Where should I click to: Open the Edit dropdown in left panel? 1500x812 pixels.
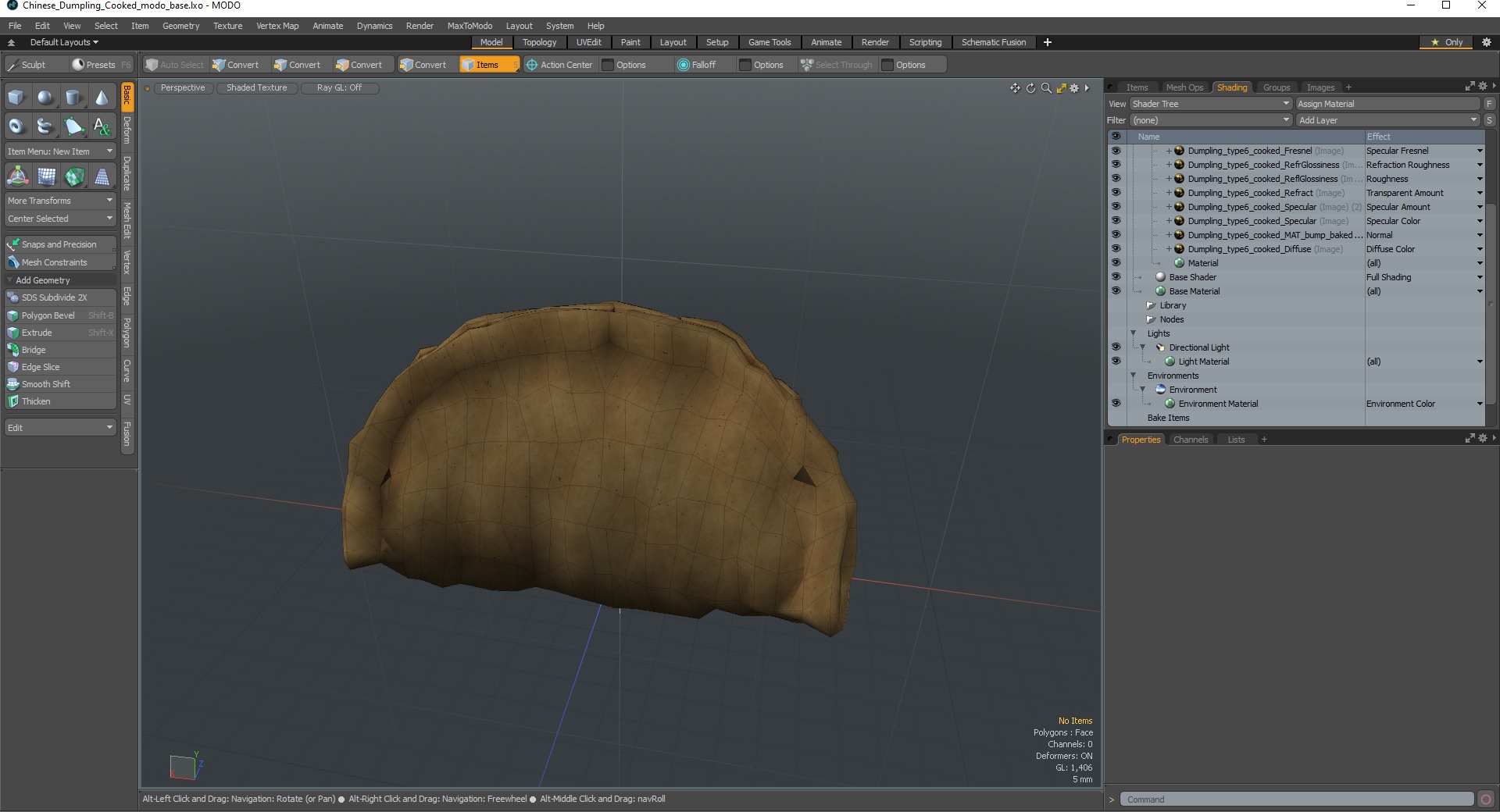tap(60, 428)
